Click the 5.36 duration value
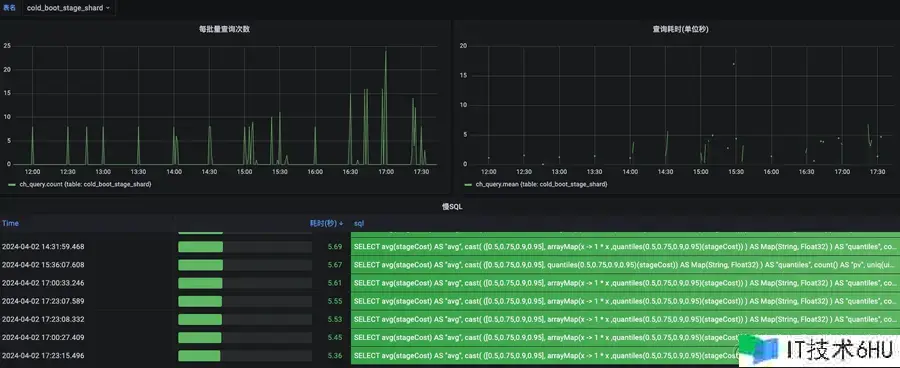This screenshot has height=368, width=900. click(335, 356)
